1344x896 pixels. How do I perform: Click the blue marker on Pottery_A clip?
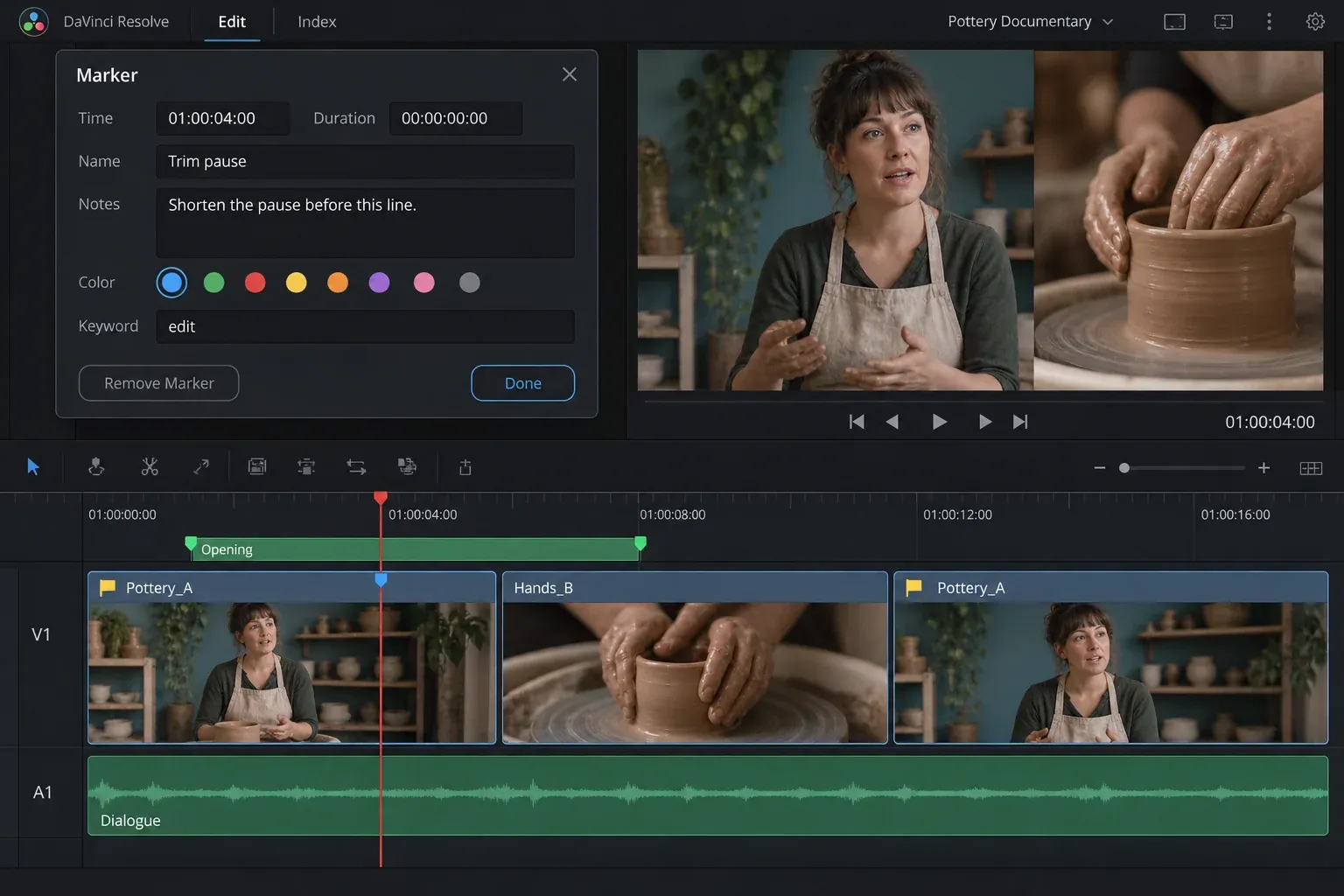(x=381, y=579)
